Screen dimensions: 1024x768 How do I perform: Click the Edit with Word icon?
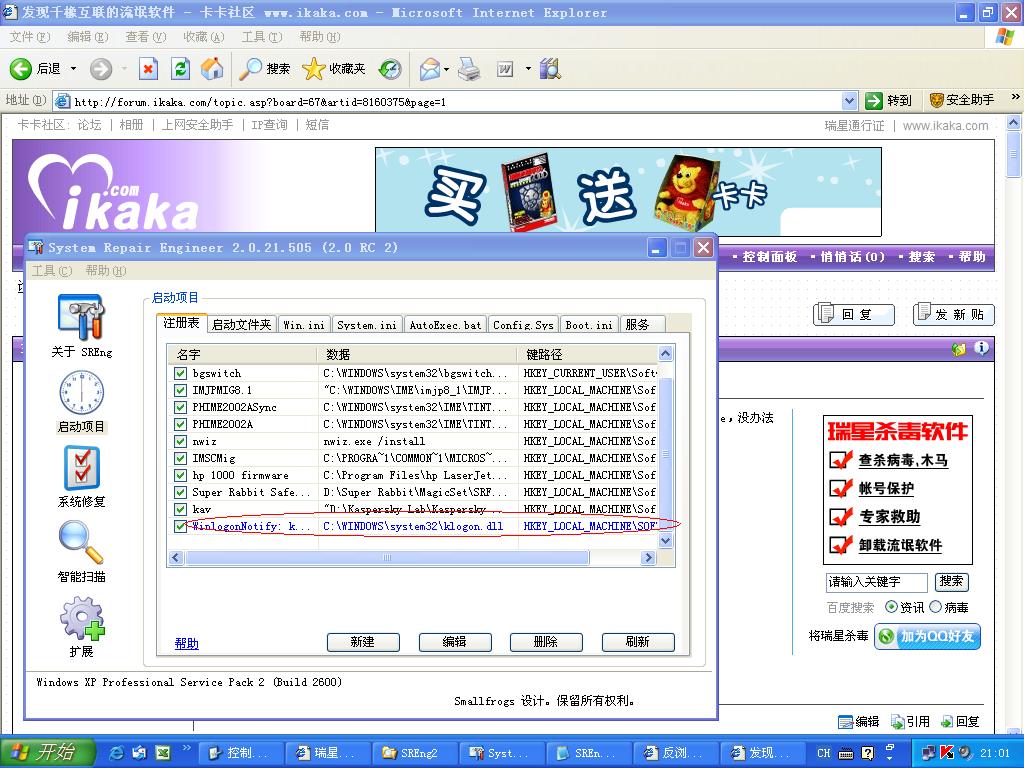[505, 69]
